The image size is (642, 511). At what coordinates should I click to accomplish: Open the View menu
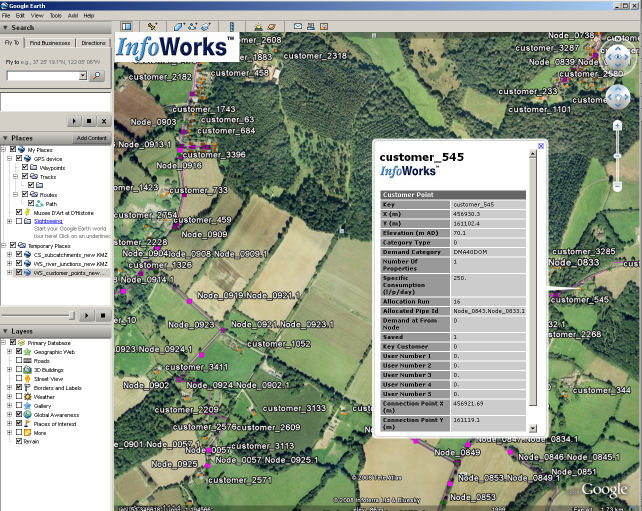coord(37,16)
